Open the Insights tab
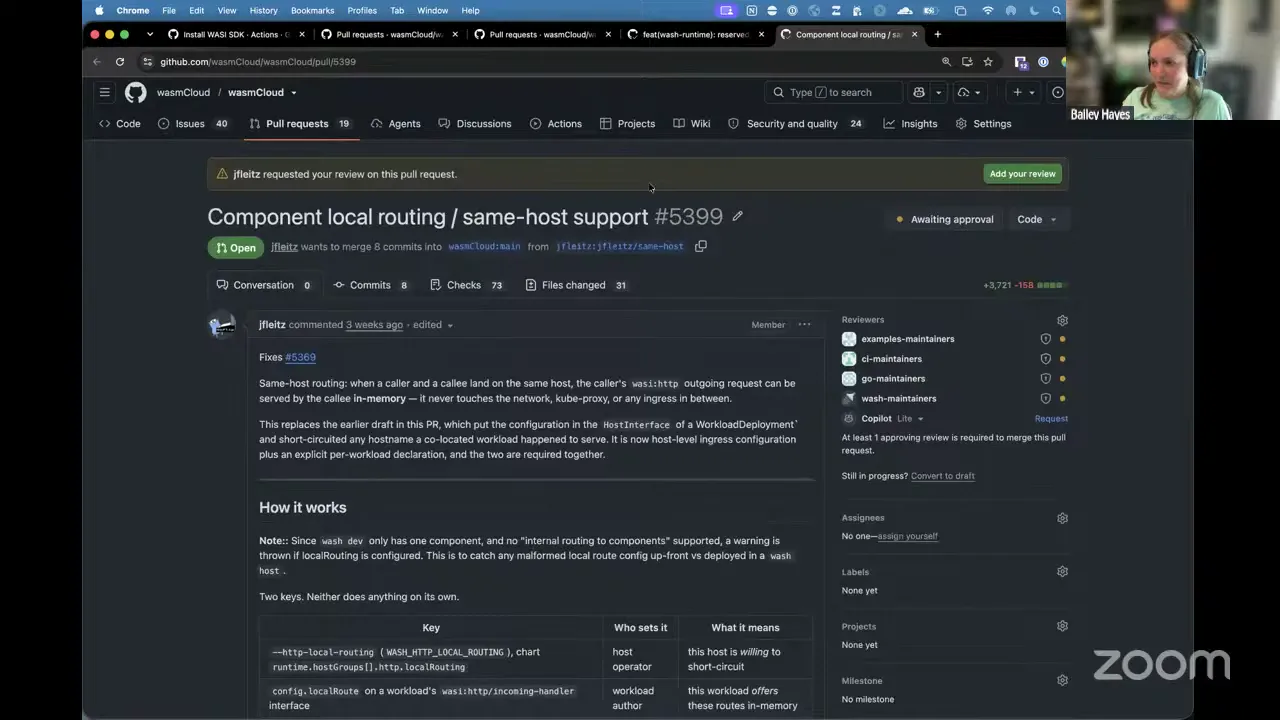This screenshot has height=720, width=1280. coord(910,124)
